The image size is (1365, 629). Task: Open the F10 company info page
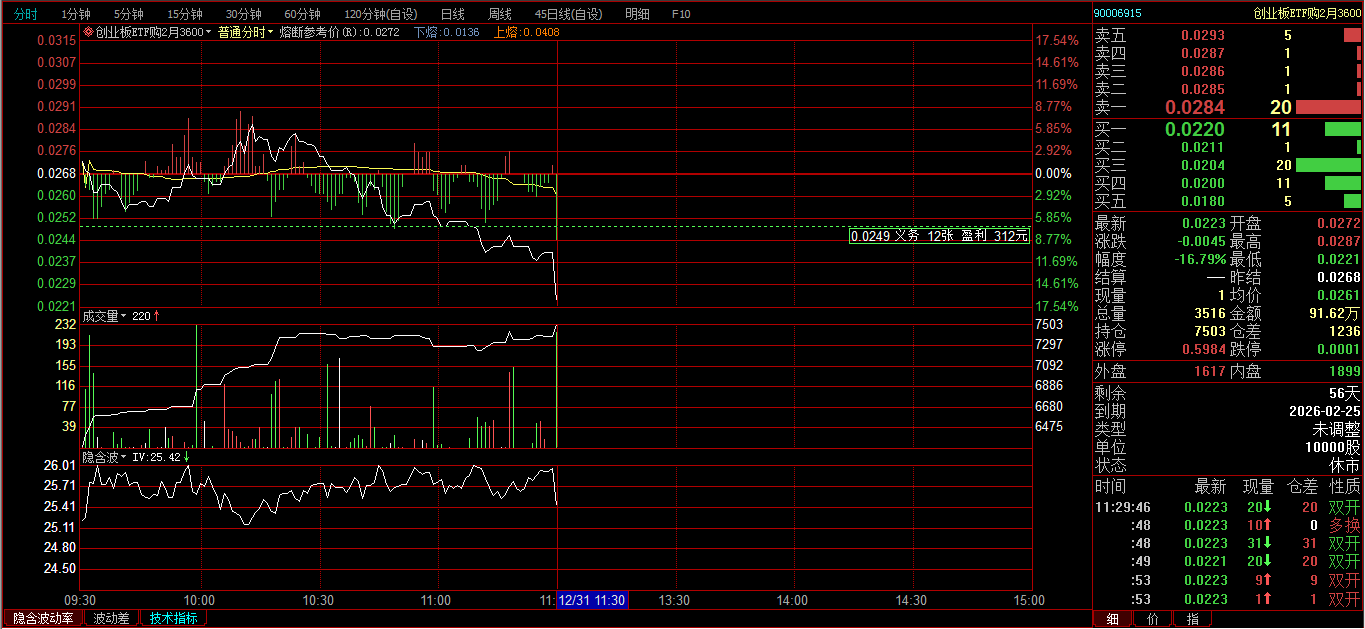681,14
